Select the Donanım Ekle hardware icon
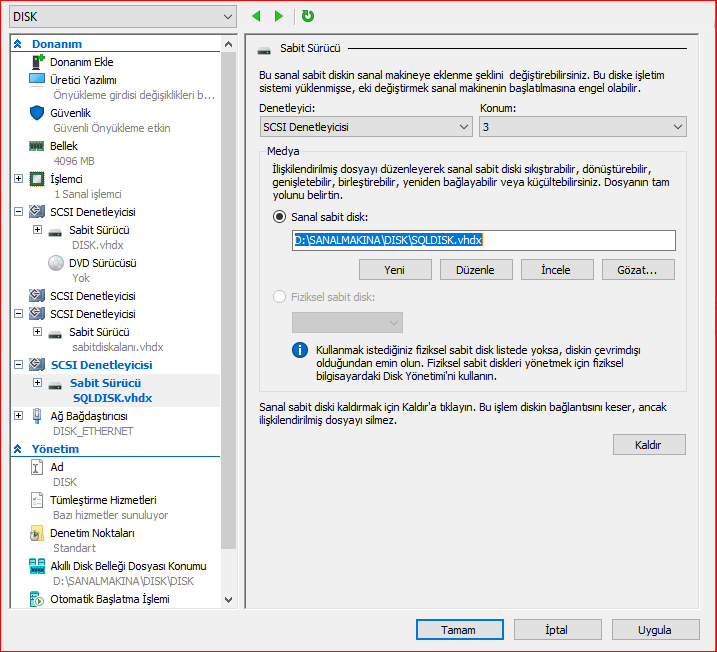The height and width of the screenshot is (652, 717). point(37,62)
